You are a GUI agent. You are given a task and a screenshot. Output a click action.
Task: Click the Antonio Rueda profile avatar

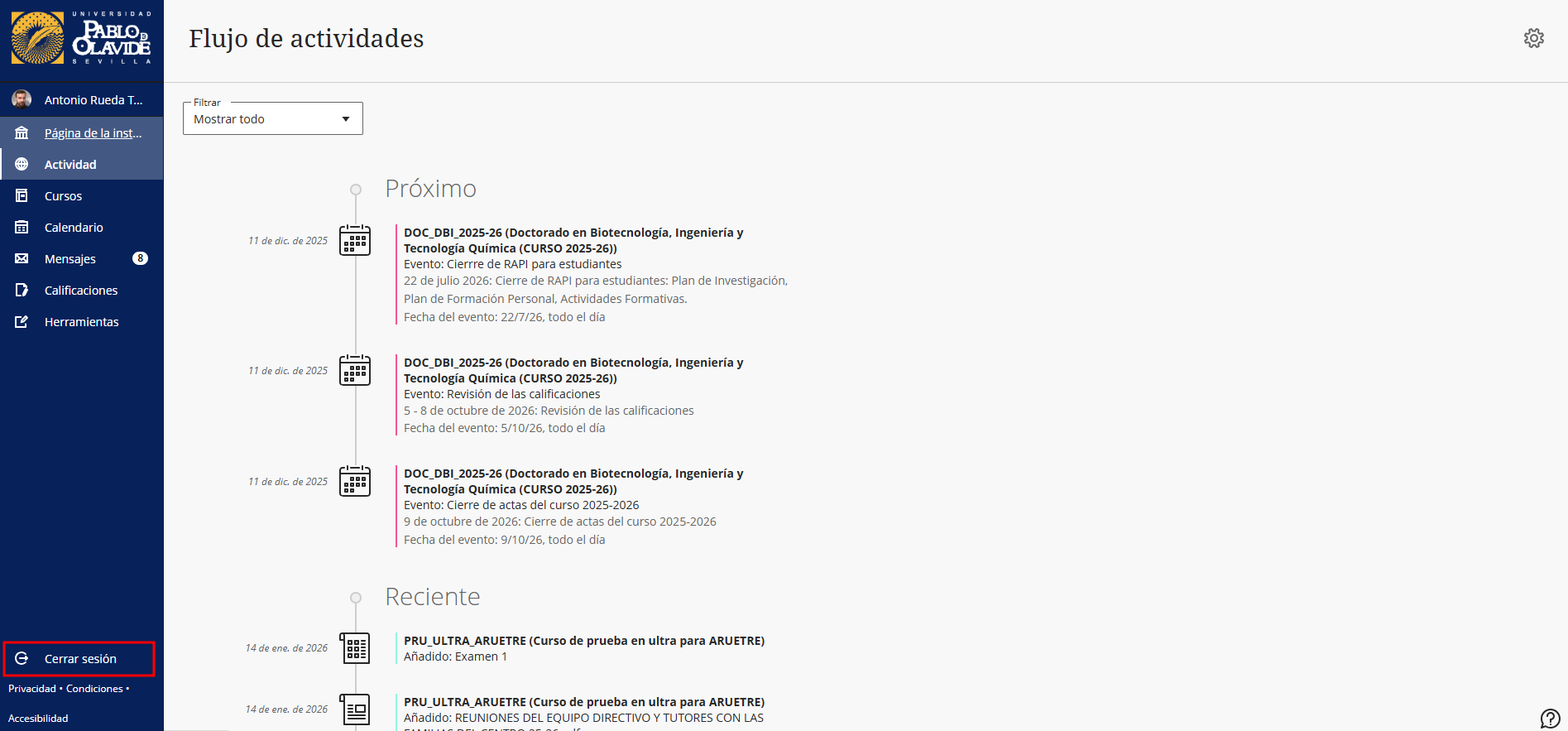22,100
